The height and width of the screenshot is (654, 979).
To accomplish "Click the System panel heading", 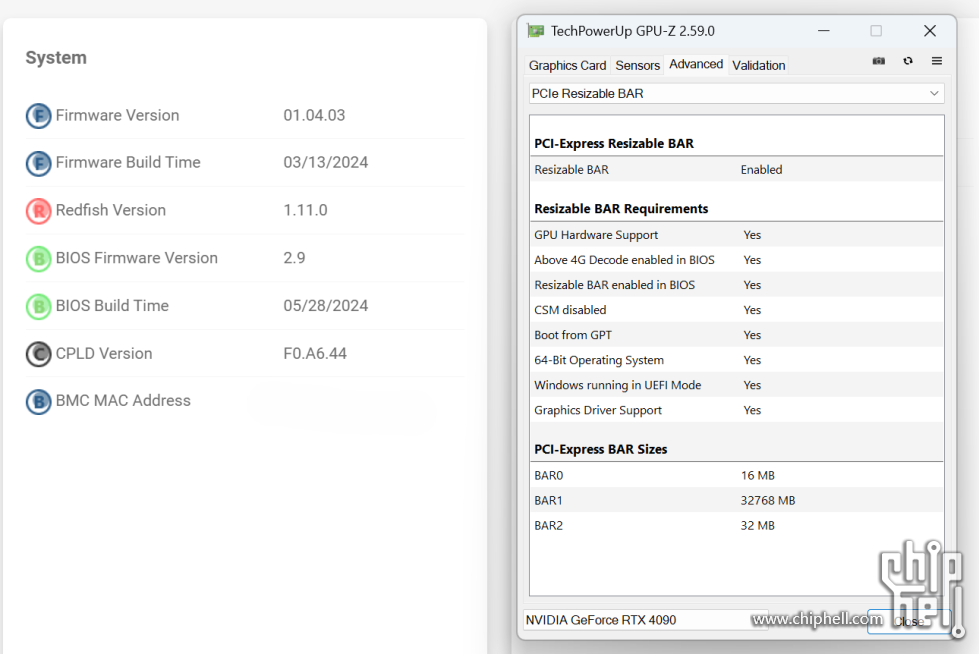I will tap(56, 57).
